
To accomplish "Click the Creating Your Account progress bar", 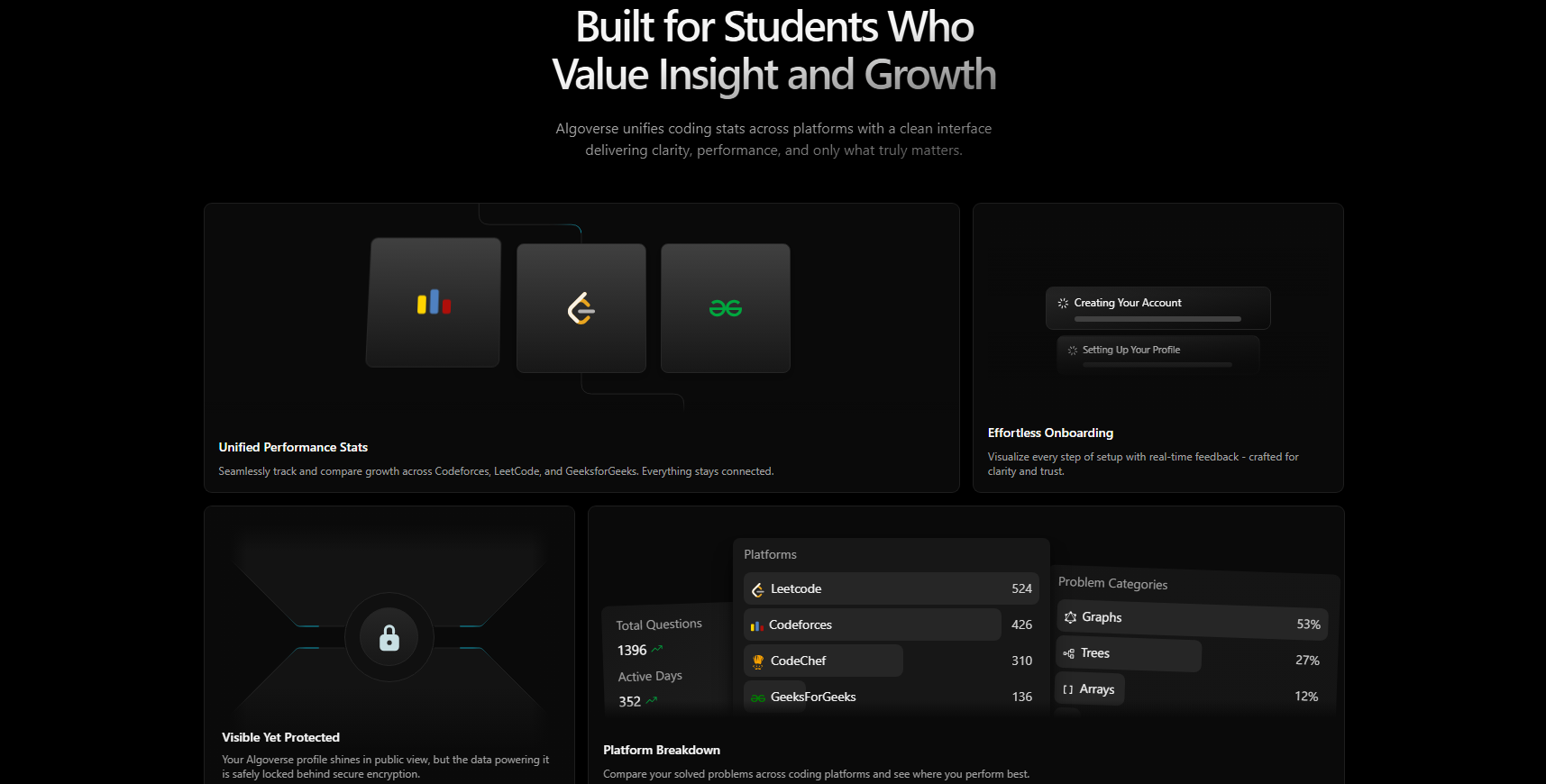I will [1157, 319].
